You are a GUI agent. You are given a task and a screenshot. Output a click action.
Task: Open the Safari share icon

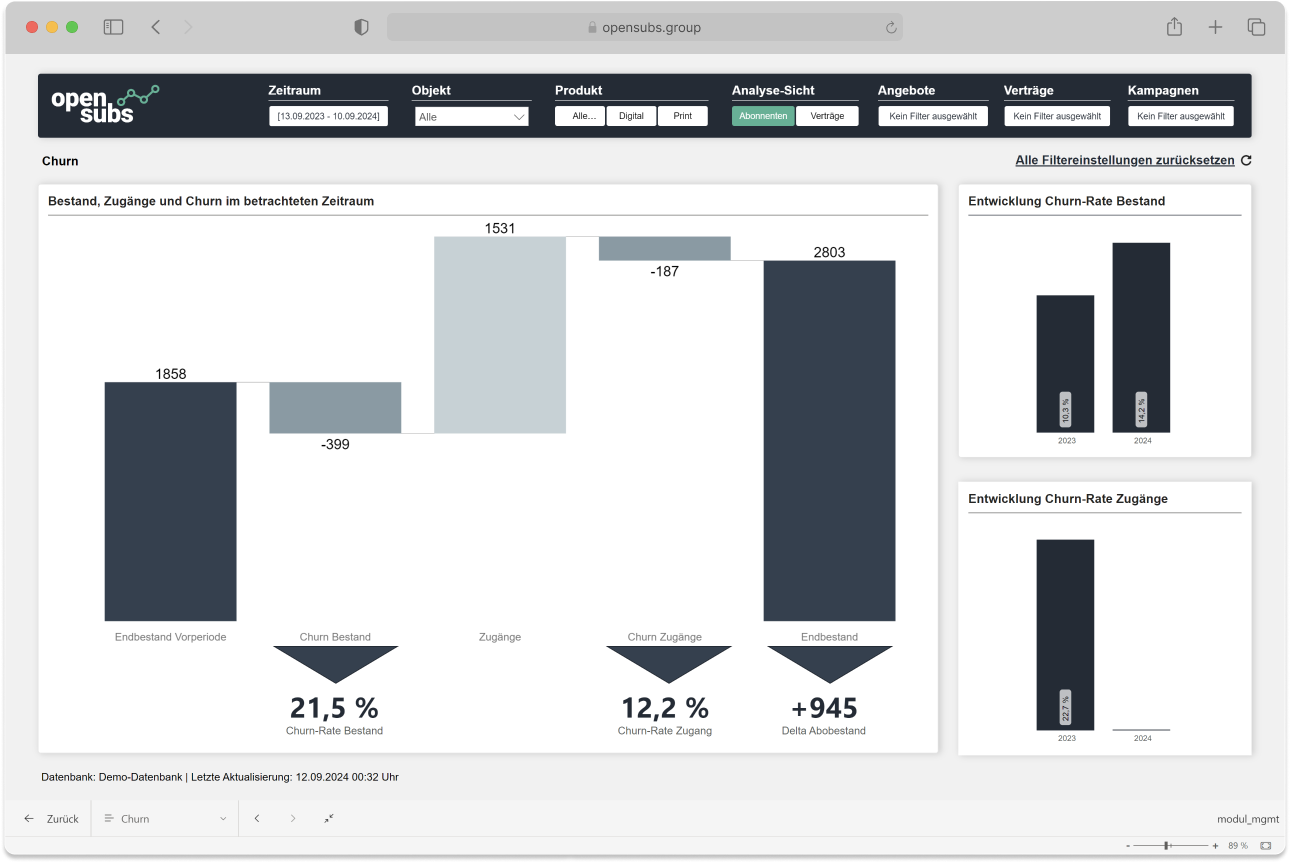(1174, 28)
